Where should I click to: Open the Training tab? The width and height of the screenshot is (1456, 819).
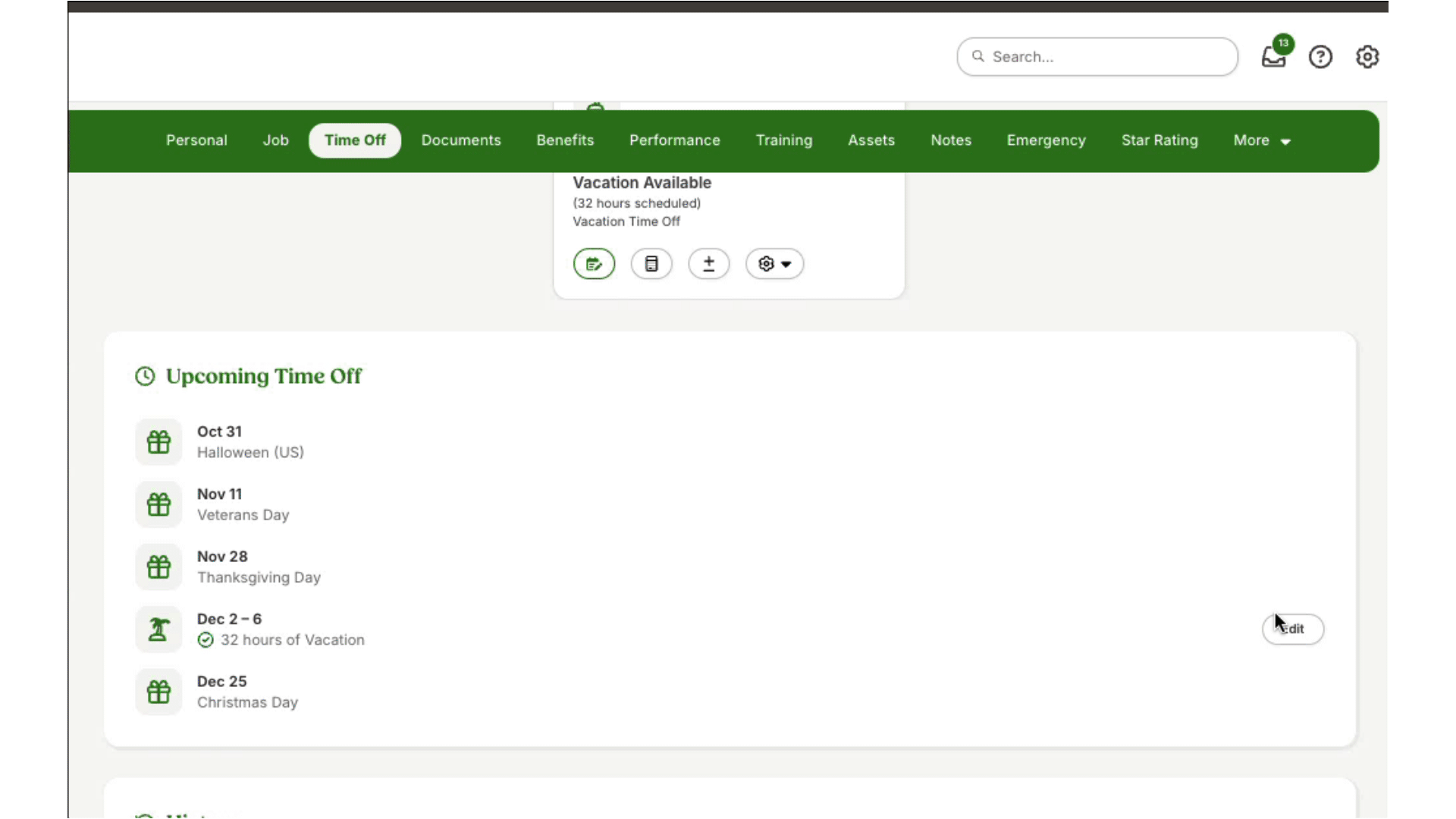point(784,140)
